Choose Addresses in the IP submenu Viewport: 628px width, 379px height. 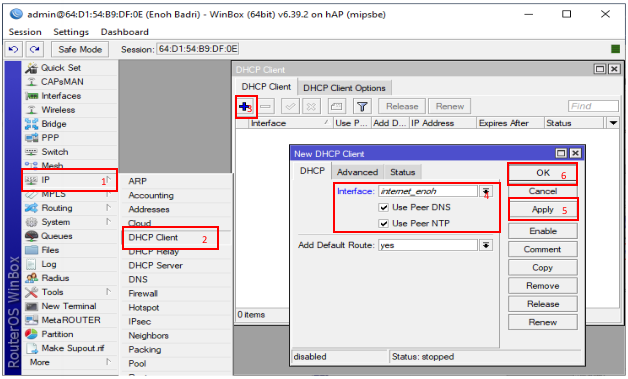tap(149, 209)
